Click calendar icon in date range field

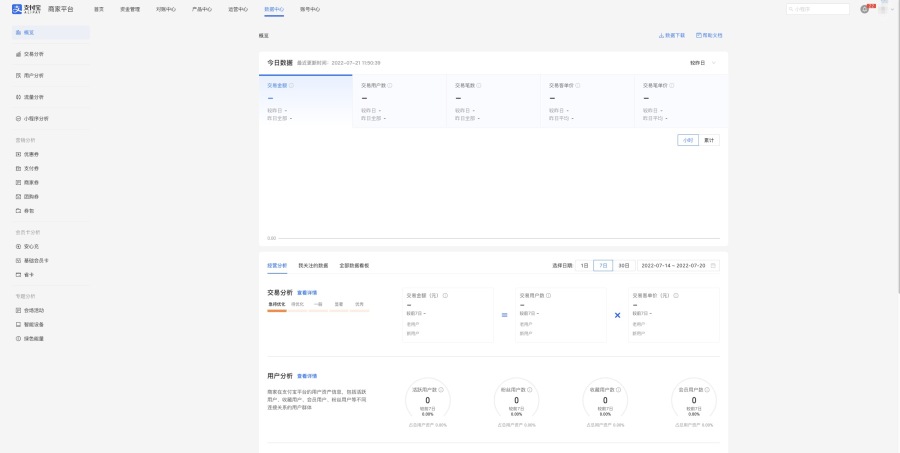713,266
